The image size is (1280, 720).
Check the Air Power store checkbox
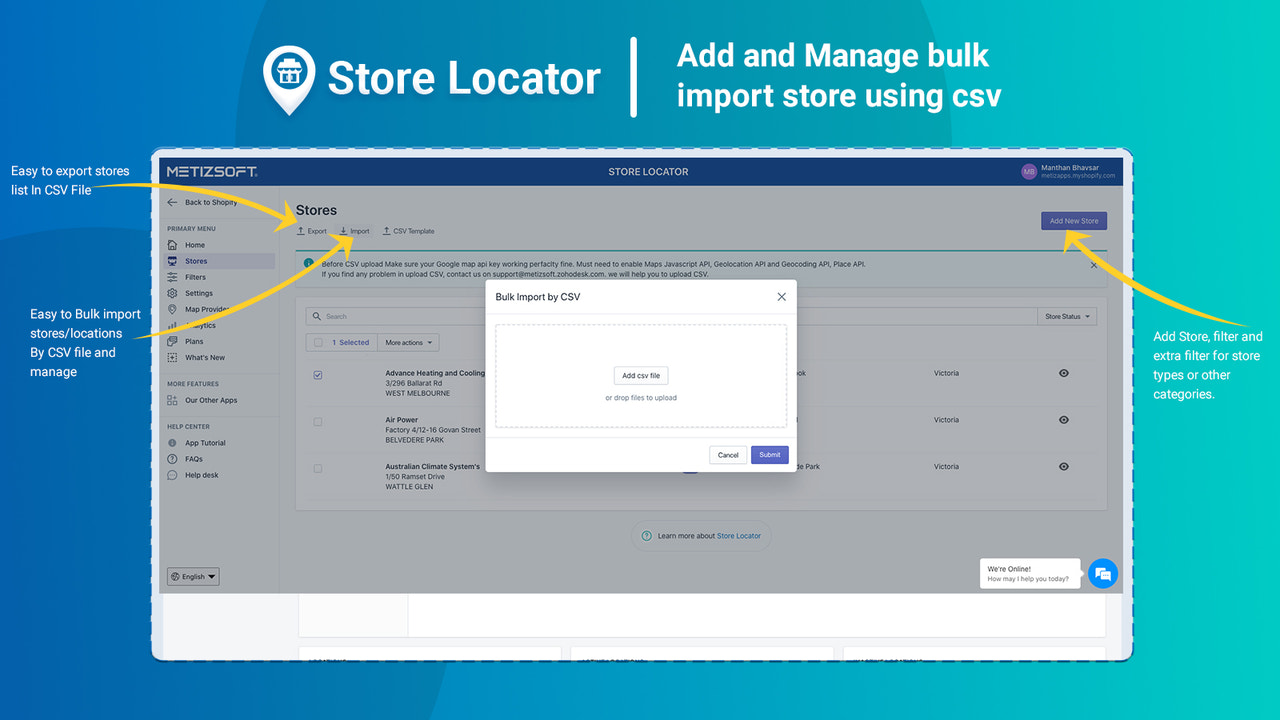(318, 422)
